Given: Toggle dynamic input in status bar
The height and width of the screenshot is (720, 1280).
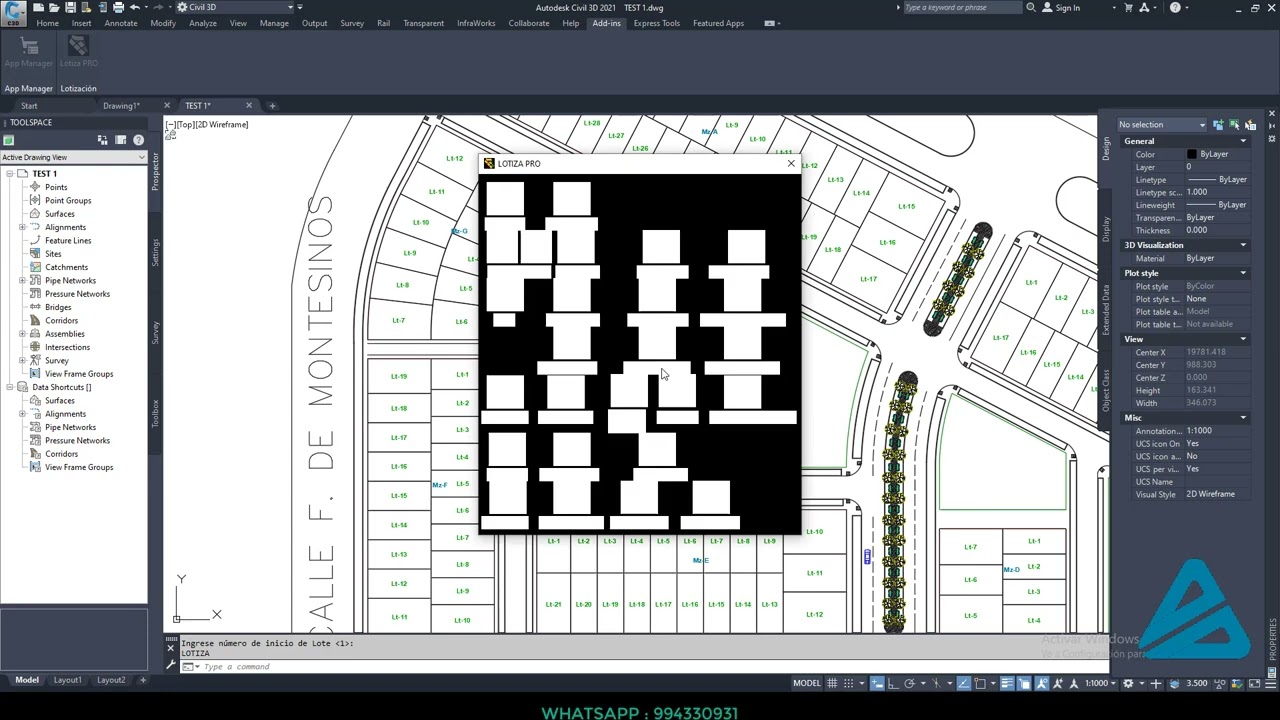Looking at the screenshot, I should tap(877, 683).
